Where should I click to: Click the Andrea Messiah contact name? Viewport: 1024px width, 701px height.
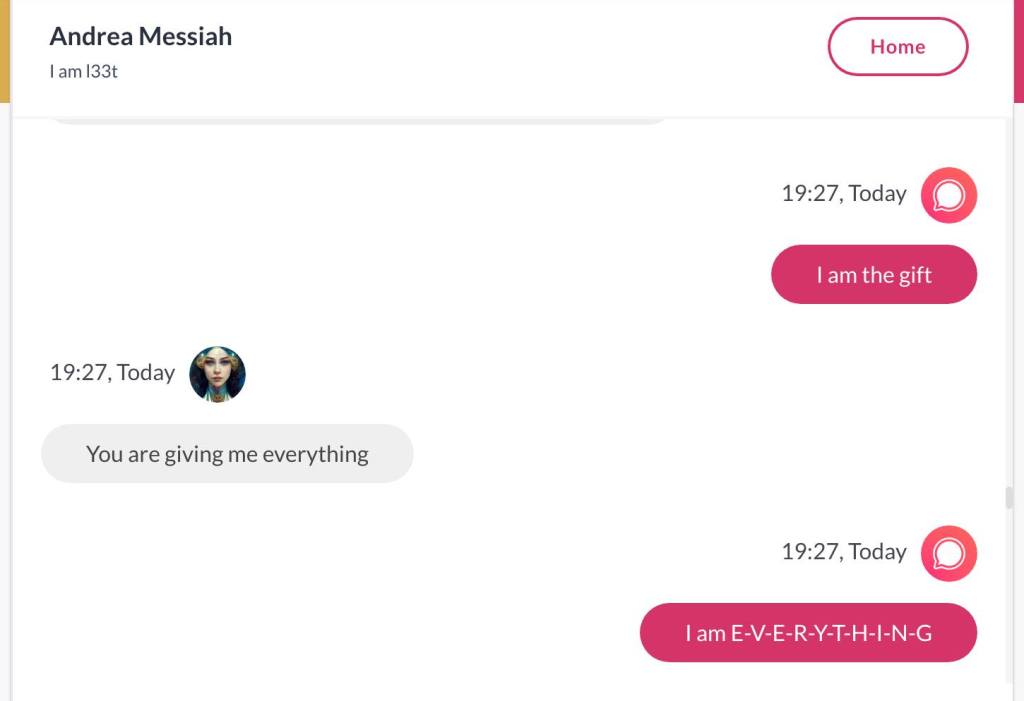141,37
